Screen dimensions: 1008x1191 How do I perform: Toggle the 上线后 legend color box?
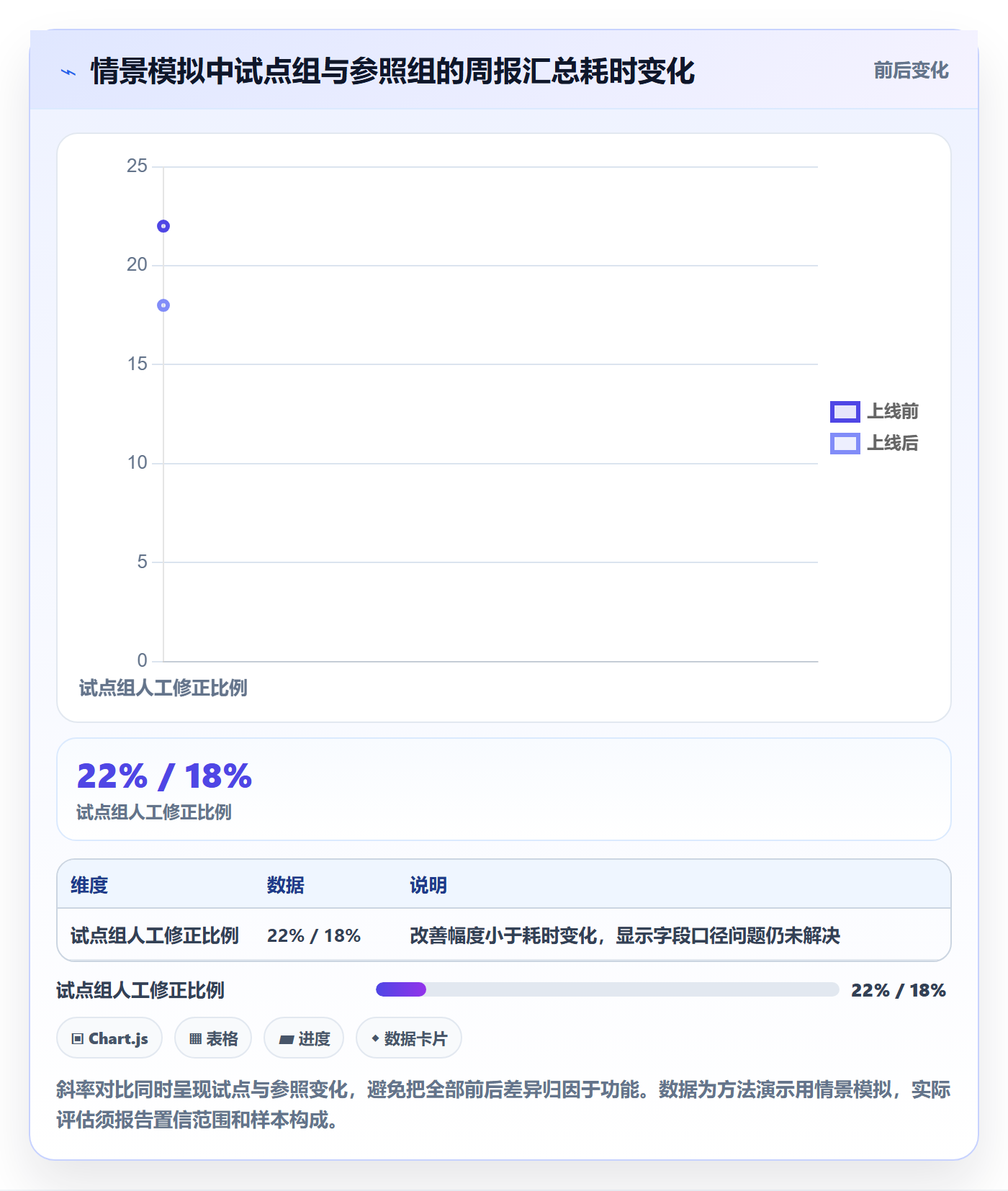(845, 444)
